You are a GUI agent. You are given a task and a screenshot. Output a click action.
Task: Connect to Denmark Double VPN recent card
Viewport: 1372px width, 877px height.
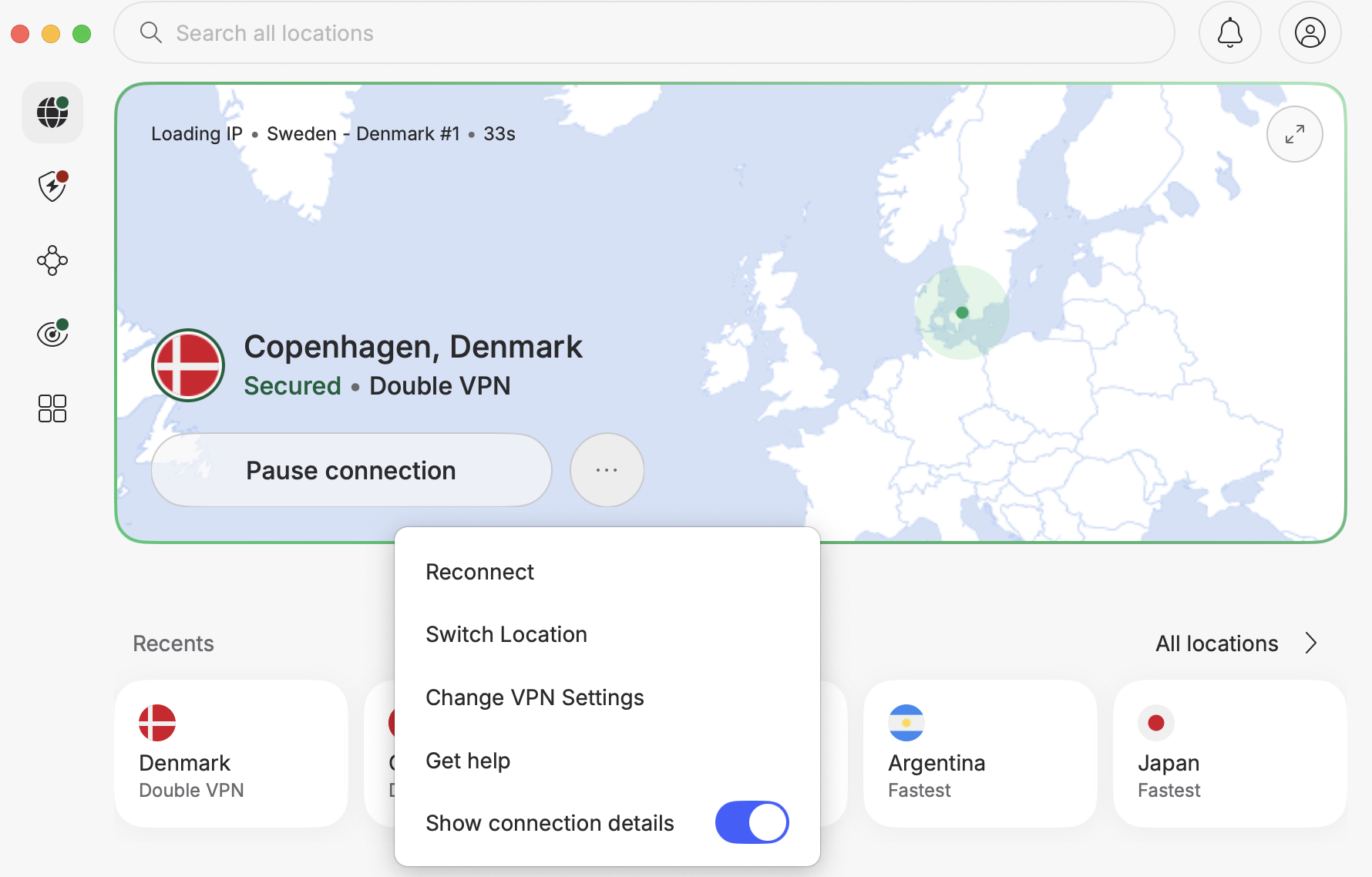231,754
